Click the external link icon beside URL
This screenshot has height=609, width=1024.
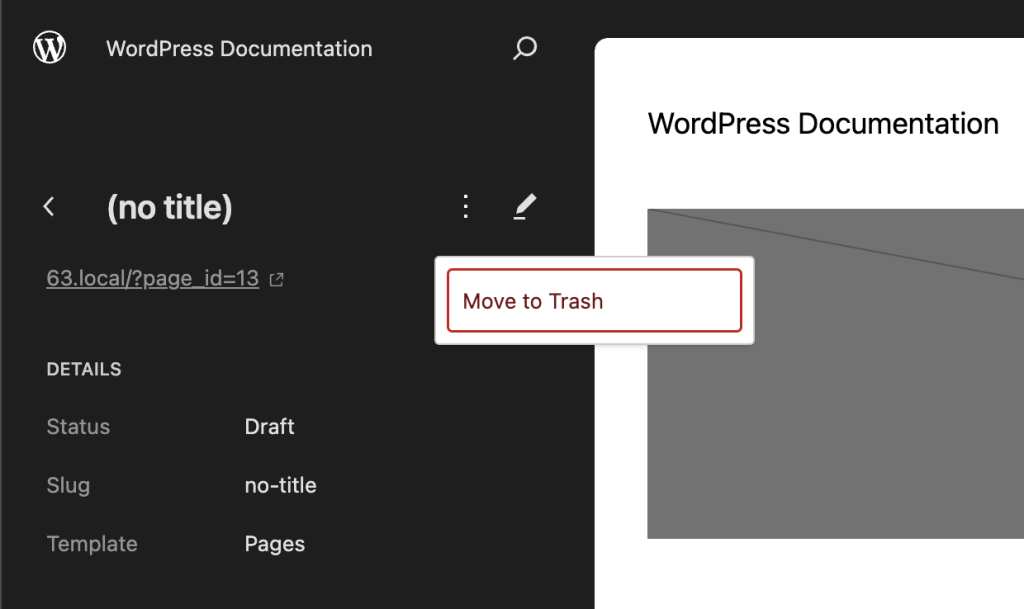[277, 279]
